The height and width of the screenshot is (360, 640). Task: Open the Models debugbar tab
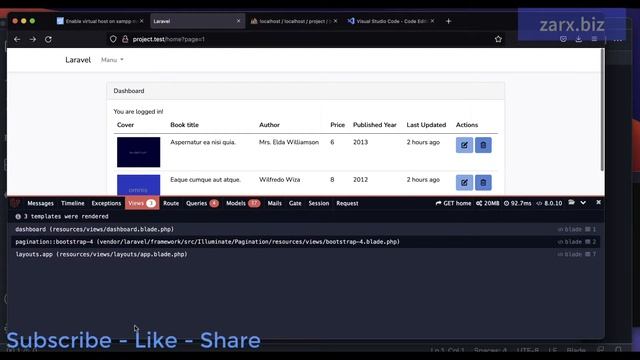click(x=243, y=203)
